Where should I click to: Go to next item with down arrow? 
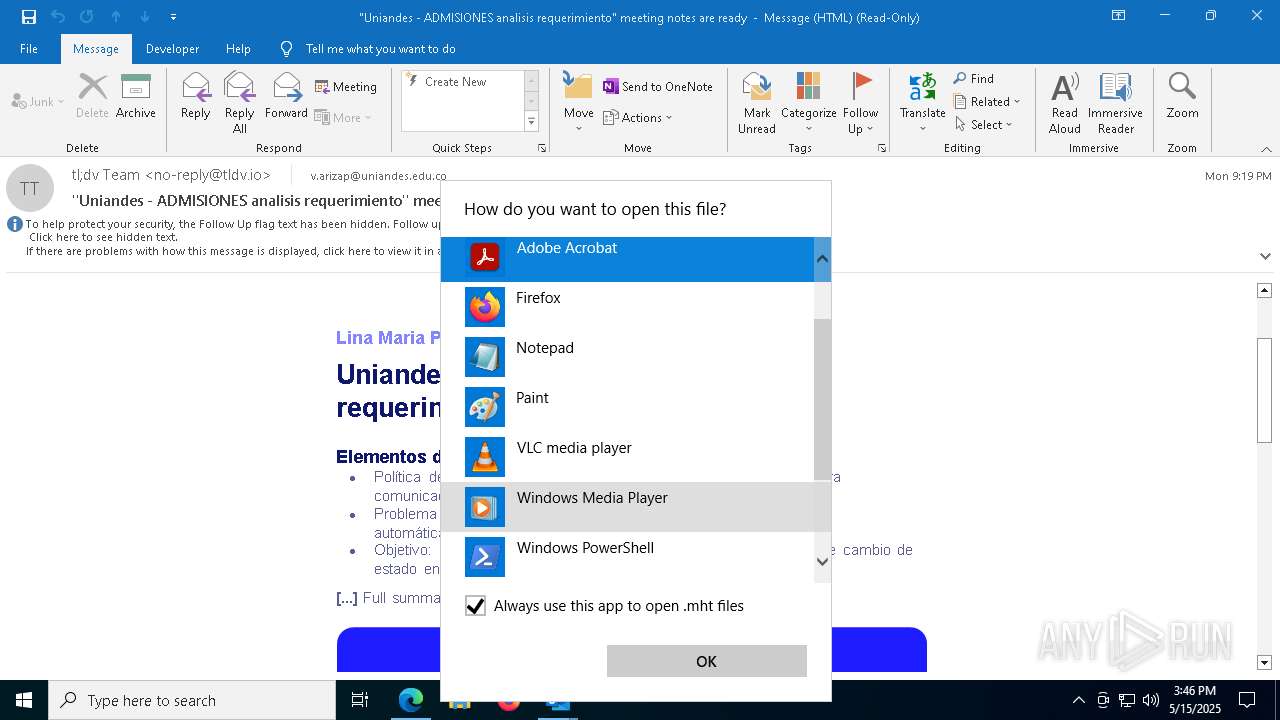[145, 17]
